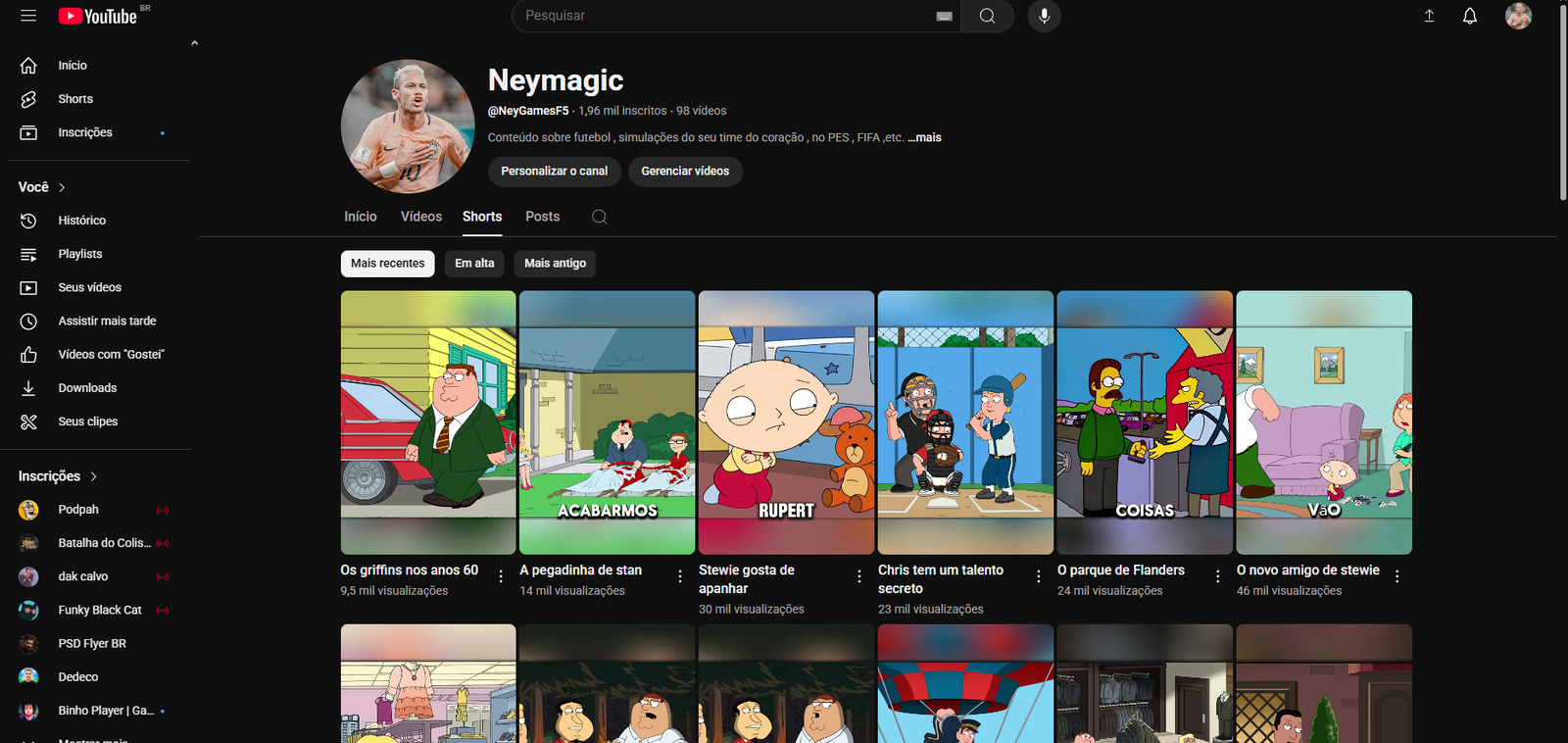Click the upload video icon
1568x743 pixels.
click(x=1429, y=16)
